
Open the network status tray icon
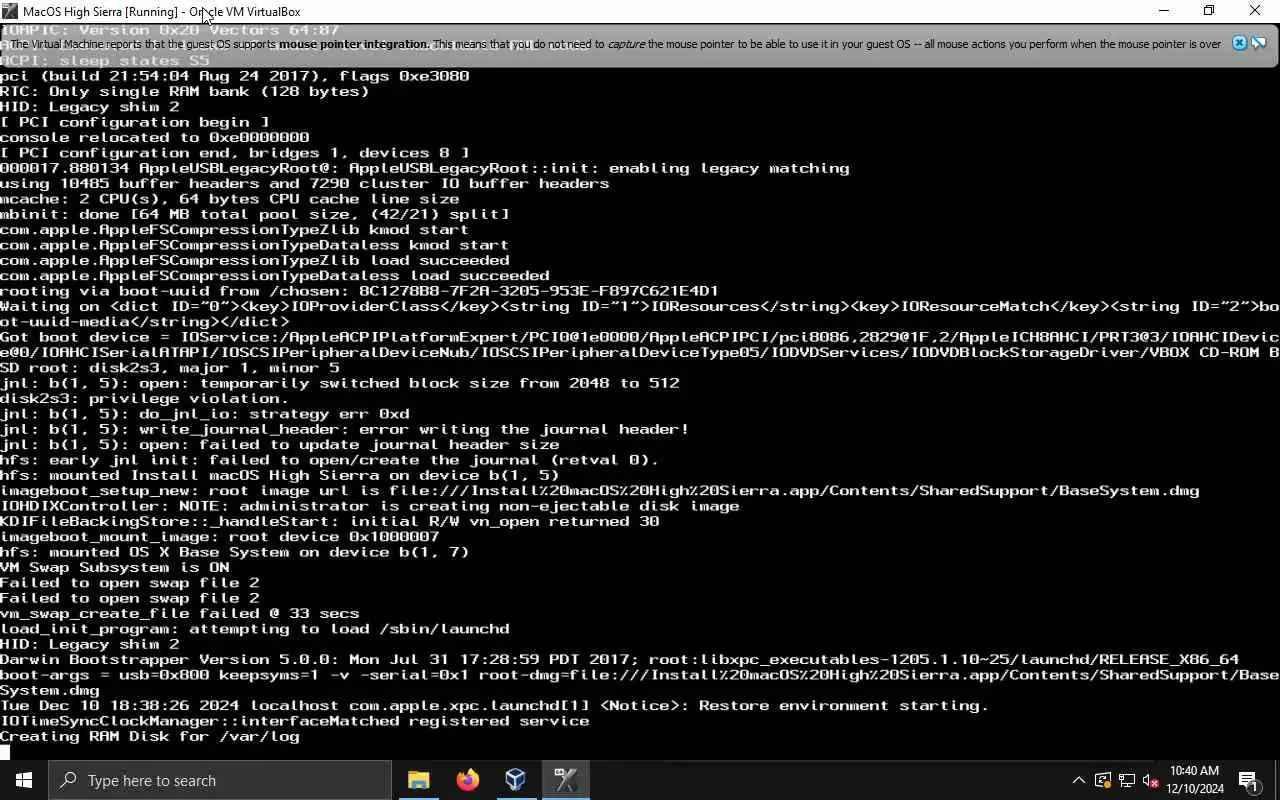[1127, 780]
